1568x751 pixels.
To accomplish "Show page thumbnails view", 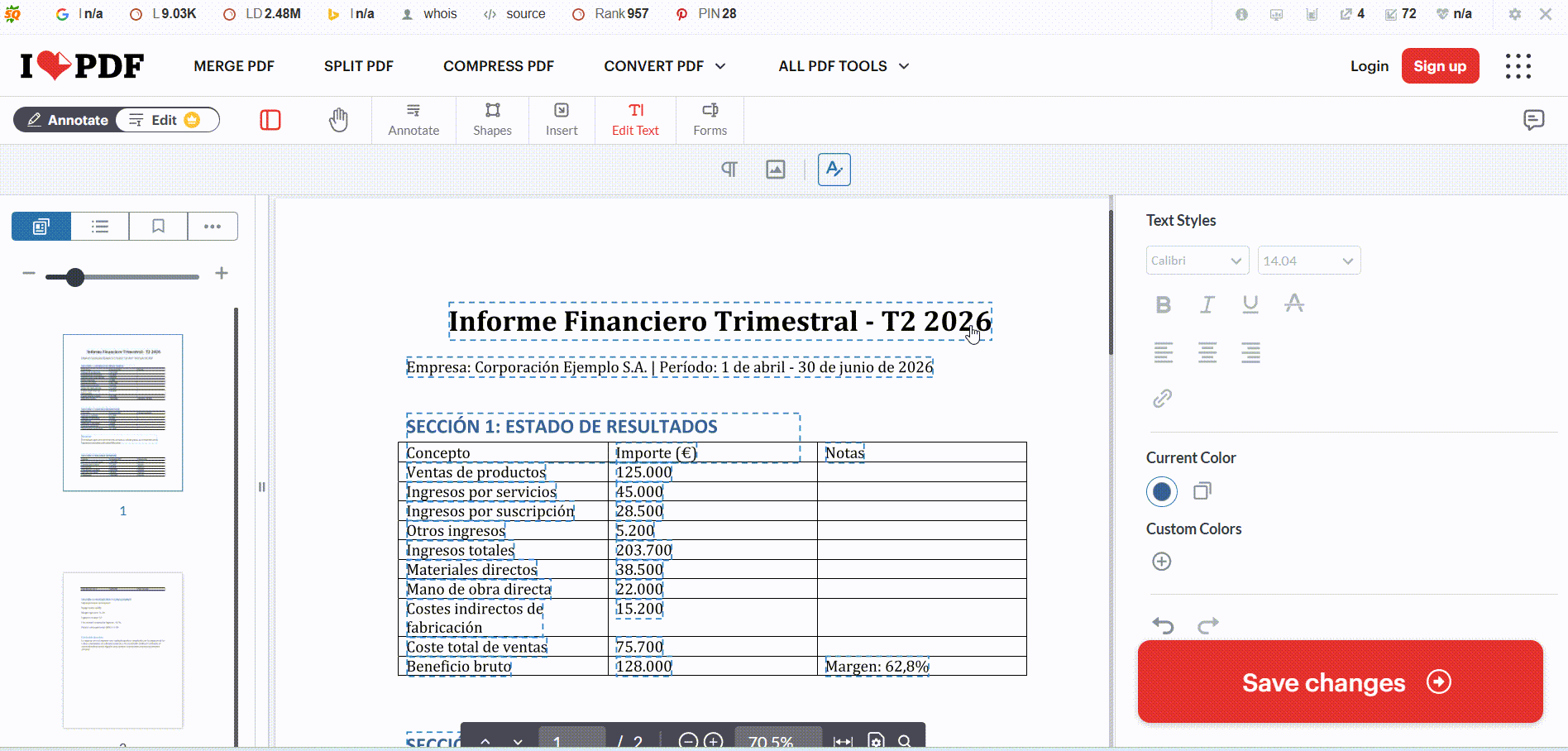I will (41, 226).
